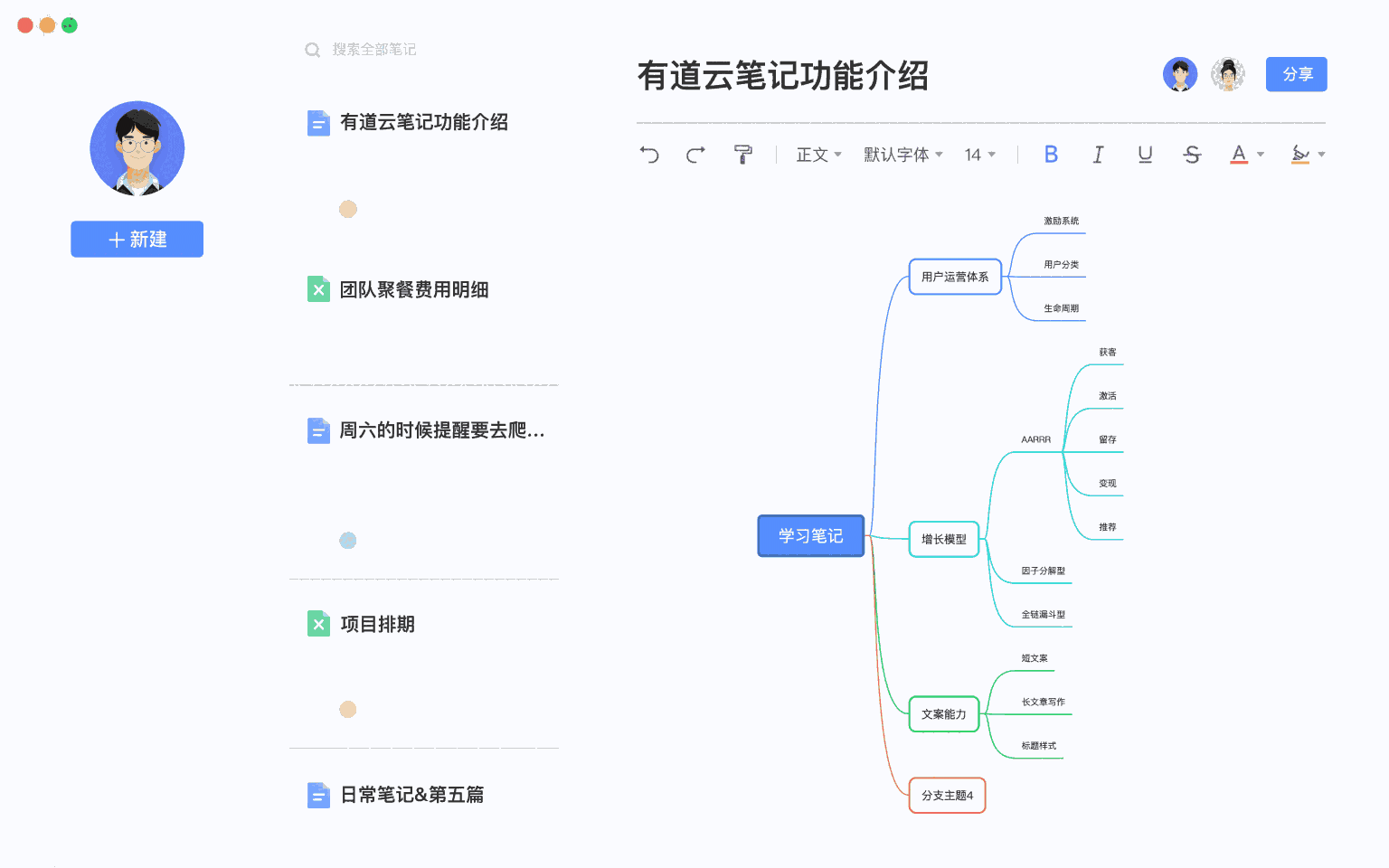The image size is (1389, 868).
Task: Open the 默认字体 font dropdown
Action: click(x=902, y=155)
